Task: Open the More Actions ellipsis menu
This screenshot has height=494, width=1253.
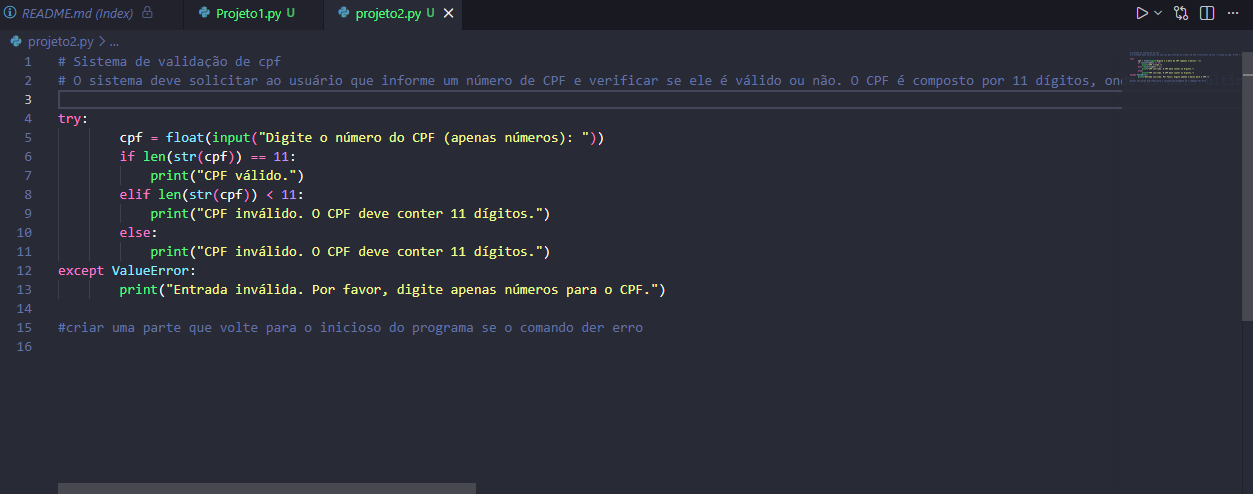Action: (x=1232, y=13)
